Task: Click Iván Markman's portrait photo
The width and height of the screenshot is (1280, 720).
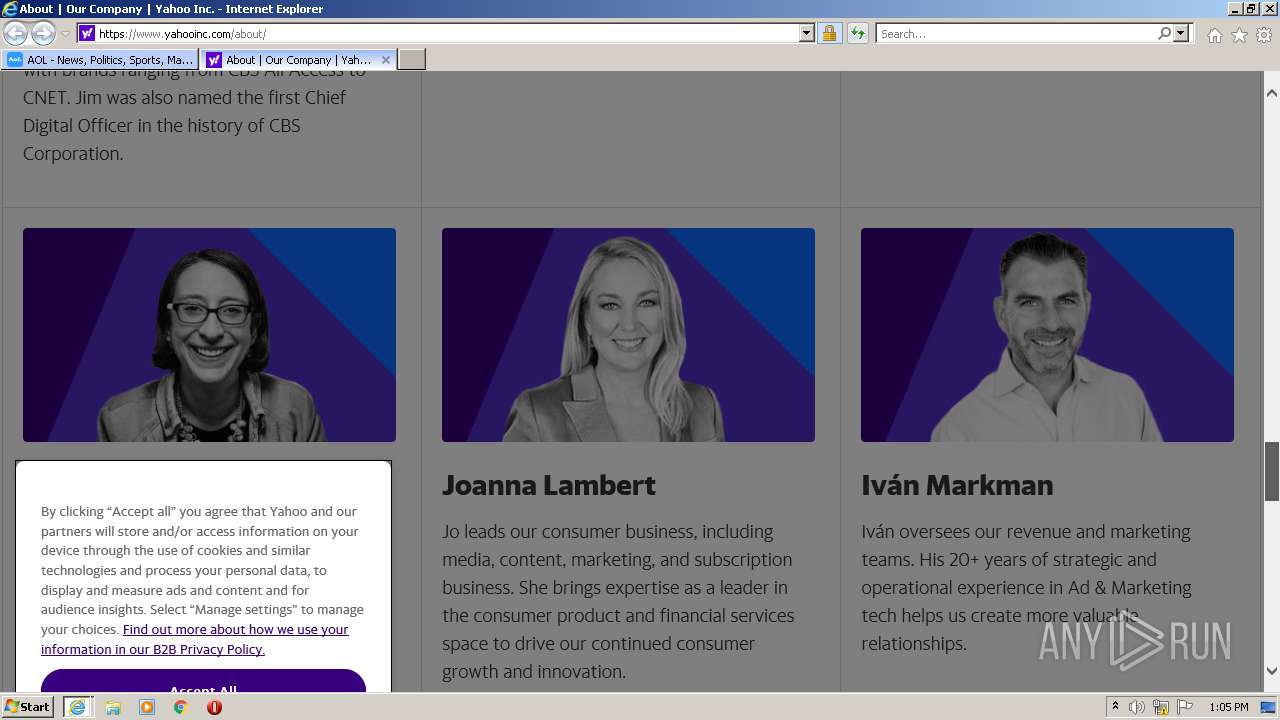Action: [1047, 335]
